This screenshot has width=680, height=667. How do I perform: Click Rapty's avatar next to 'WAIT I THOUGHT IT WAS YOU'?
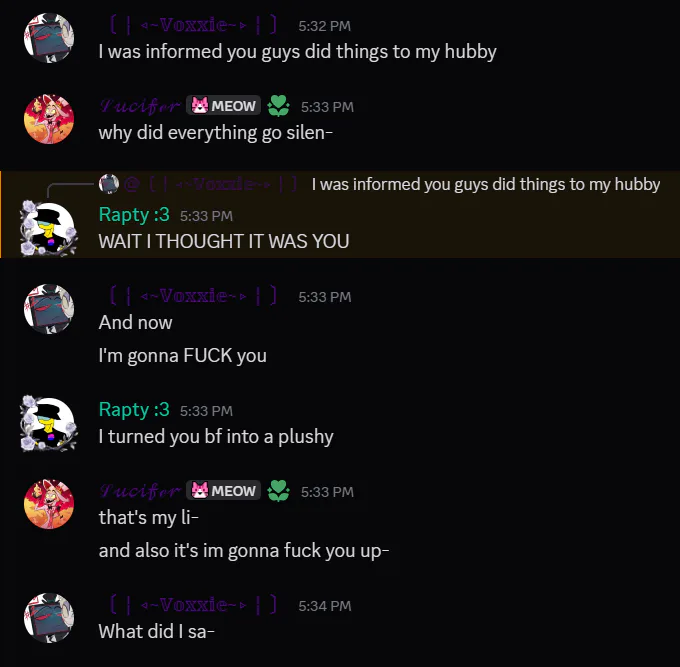(x=49, y=228)
